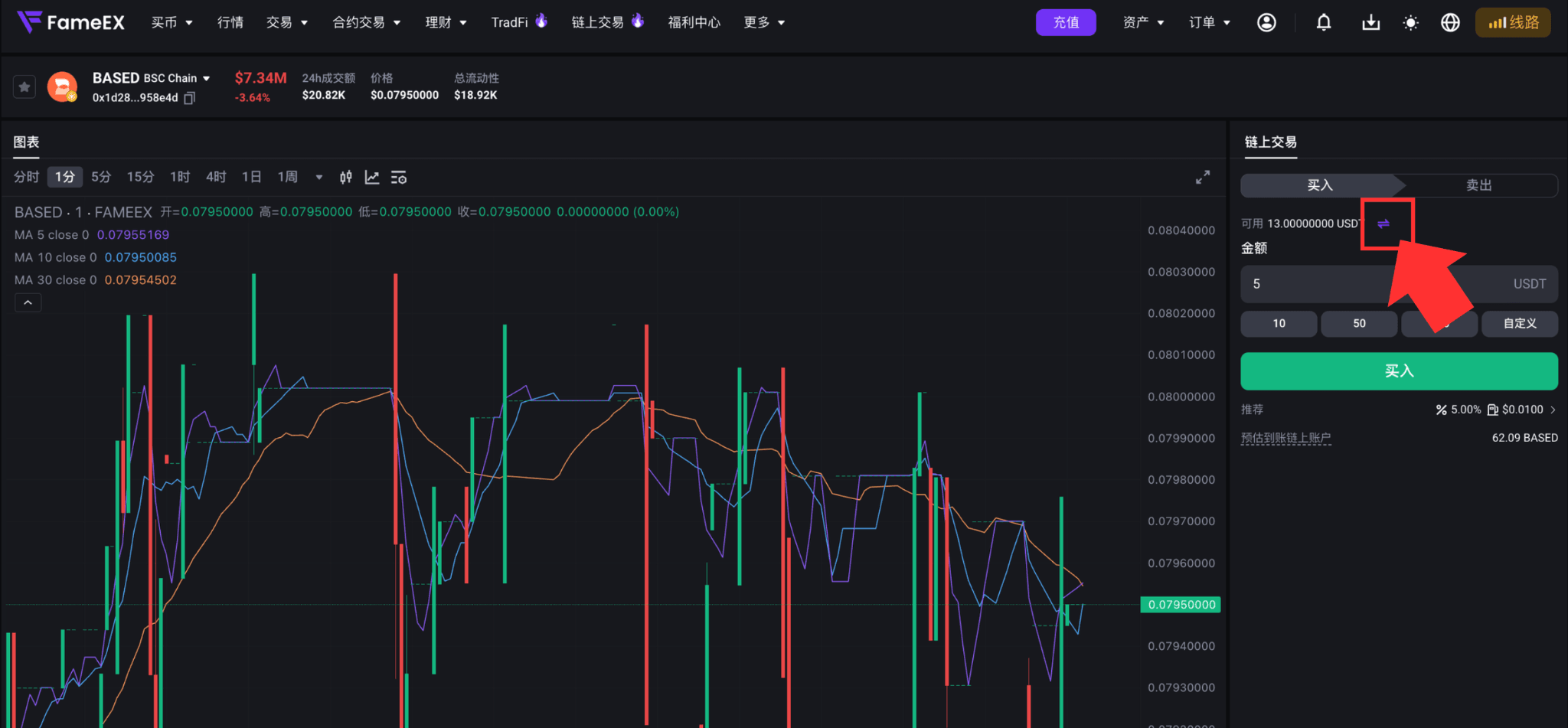Click the fire icon beside TradFi
Viewport: 1568px width, 728px height.
coord(541,21)
